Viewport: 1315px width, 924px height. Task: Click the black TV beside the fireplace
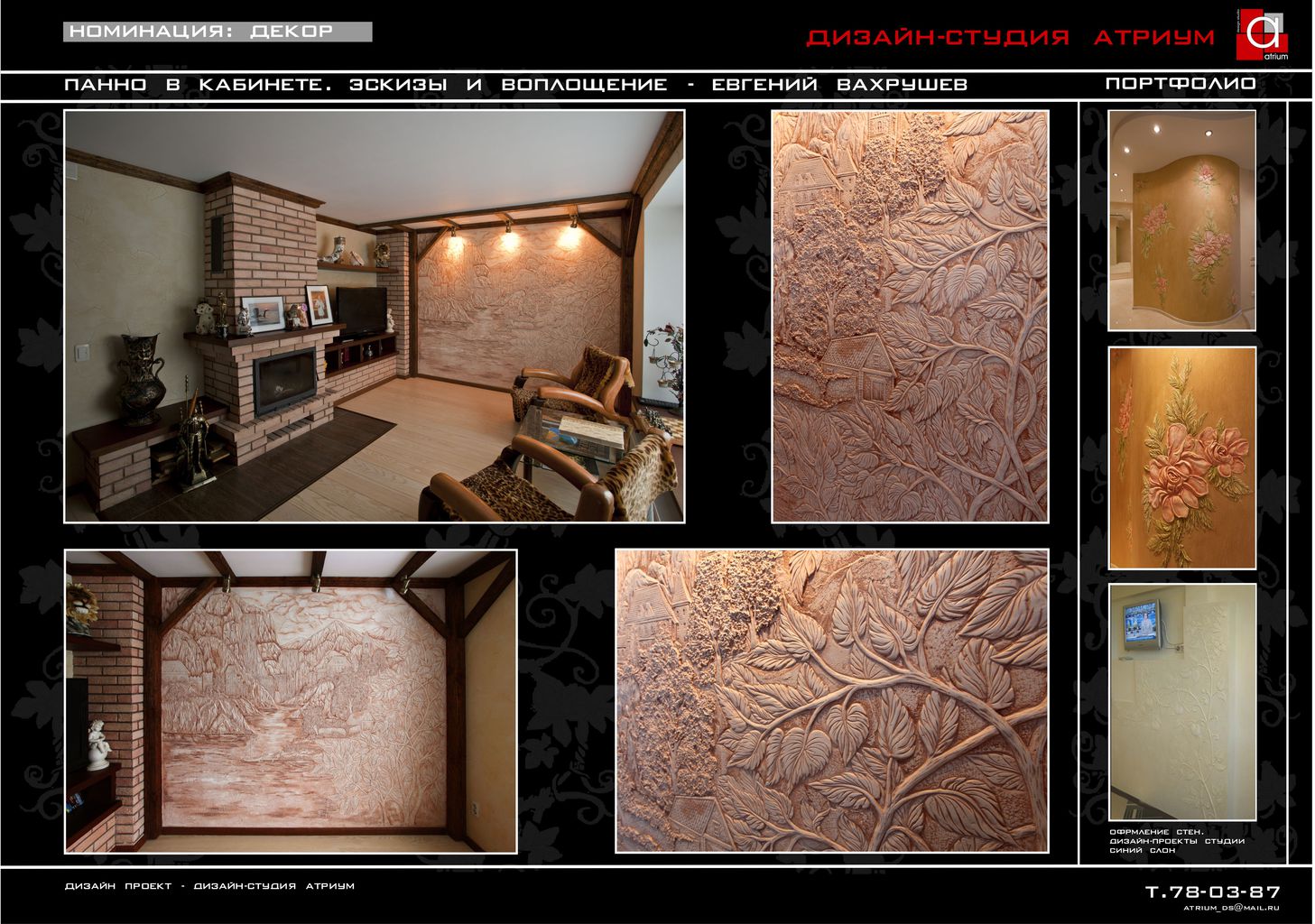361,310
